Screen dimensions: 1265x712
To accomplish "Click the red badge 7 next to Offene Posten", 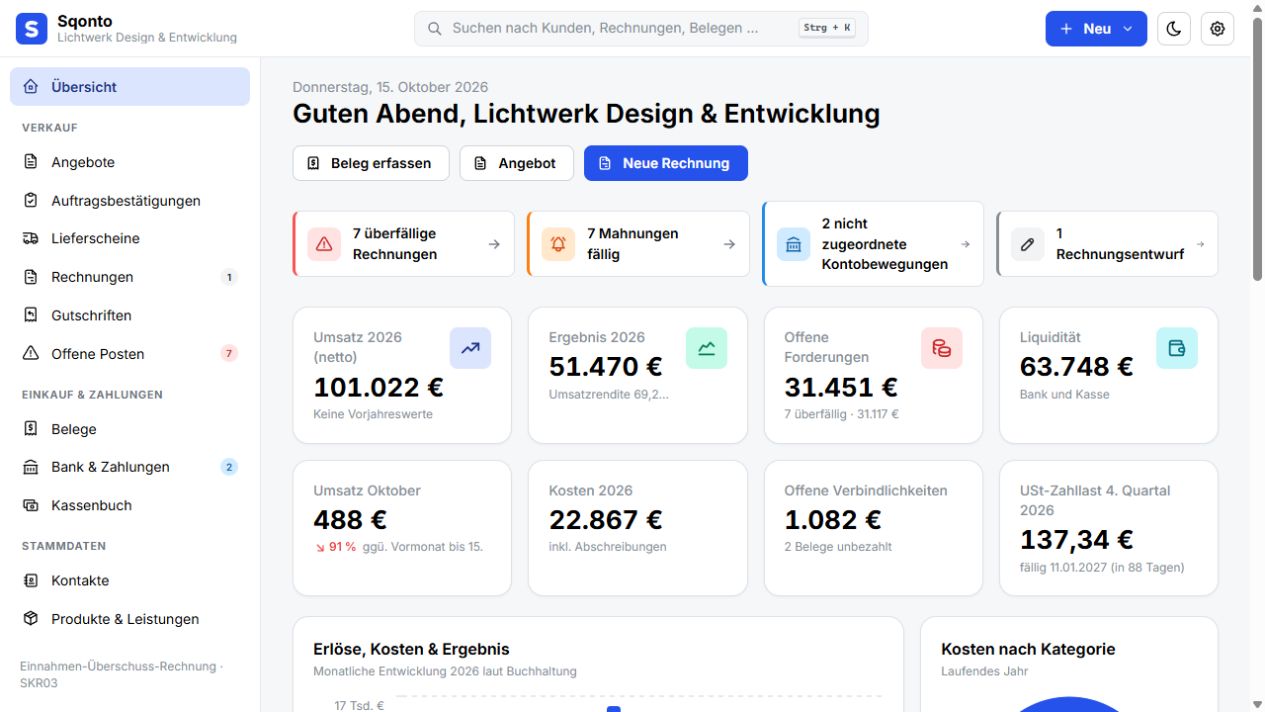I will (229, 353).
